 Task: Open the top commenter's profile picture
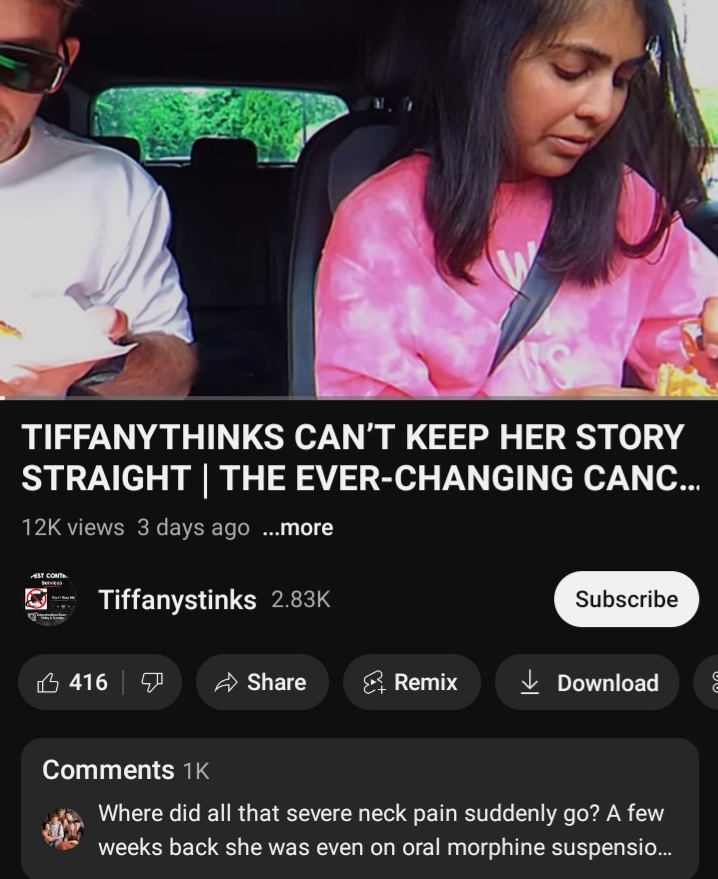(63, 829)
